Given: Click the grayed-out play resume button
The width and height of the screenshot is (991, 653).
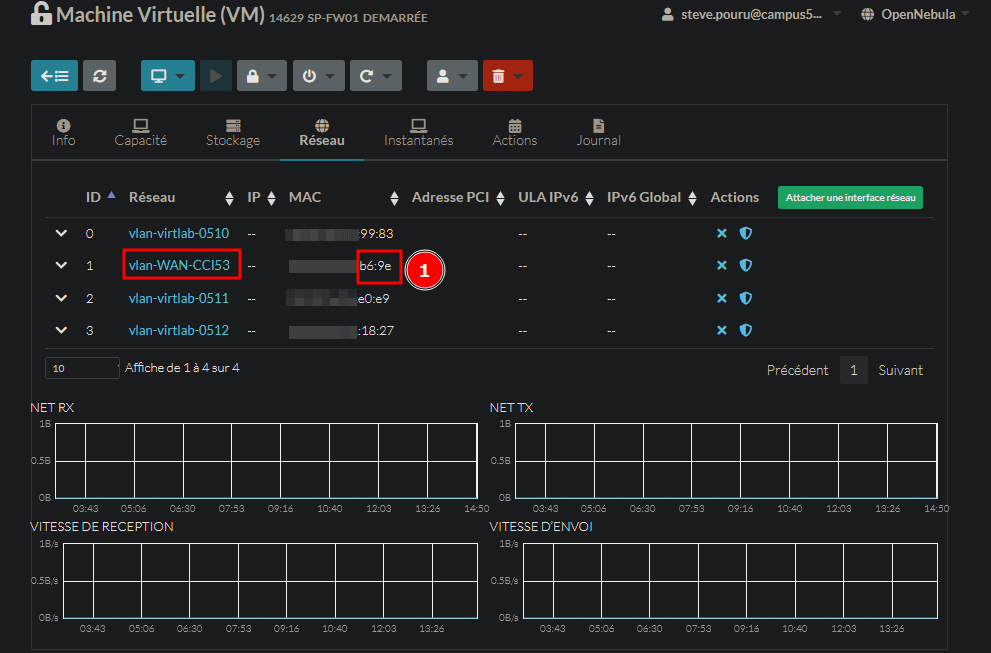Looking at the screenshot, I should (215, 76).
